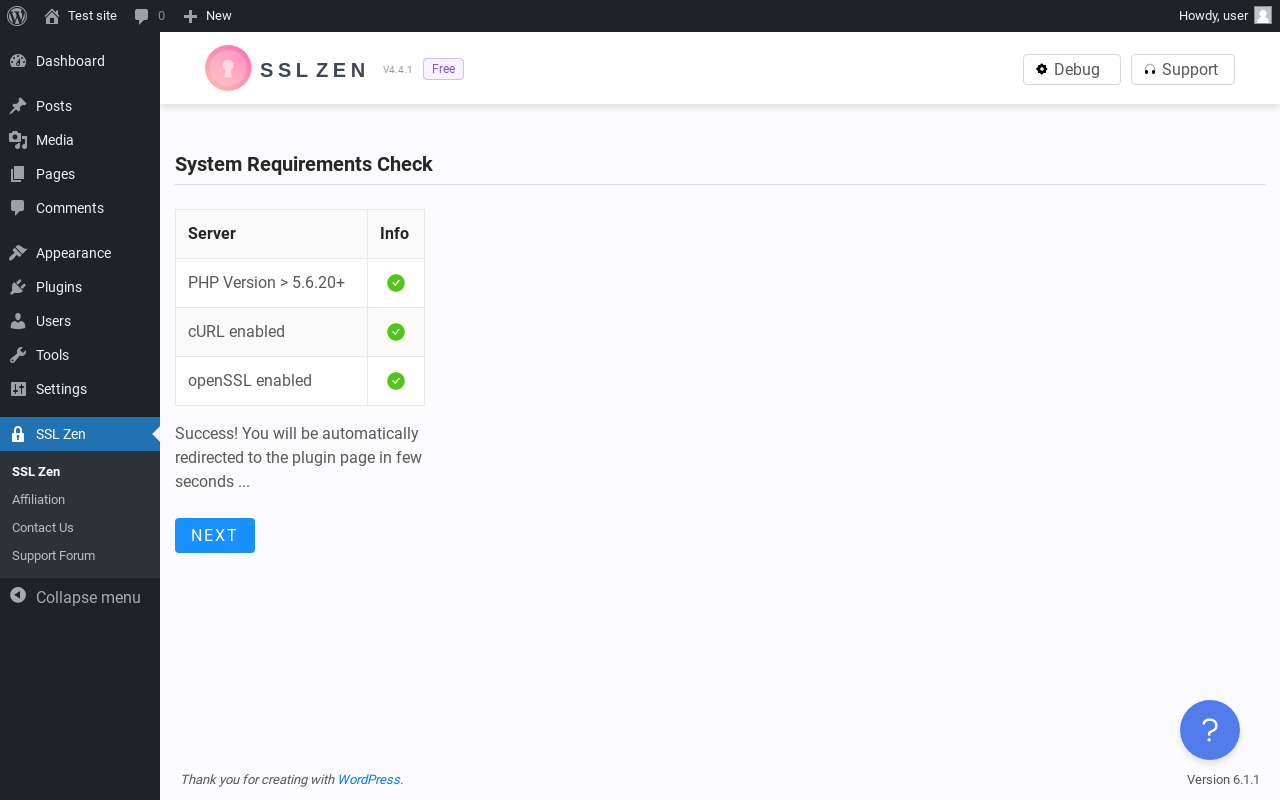This screenshot has height=800, width=1280.
Task: Click the System Requirements Check heading
Action: coord(304,164)
